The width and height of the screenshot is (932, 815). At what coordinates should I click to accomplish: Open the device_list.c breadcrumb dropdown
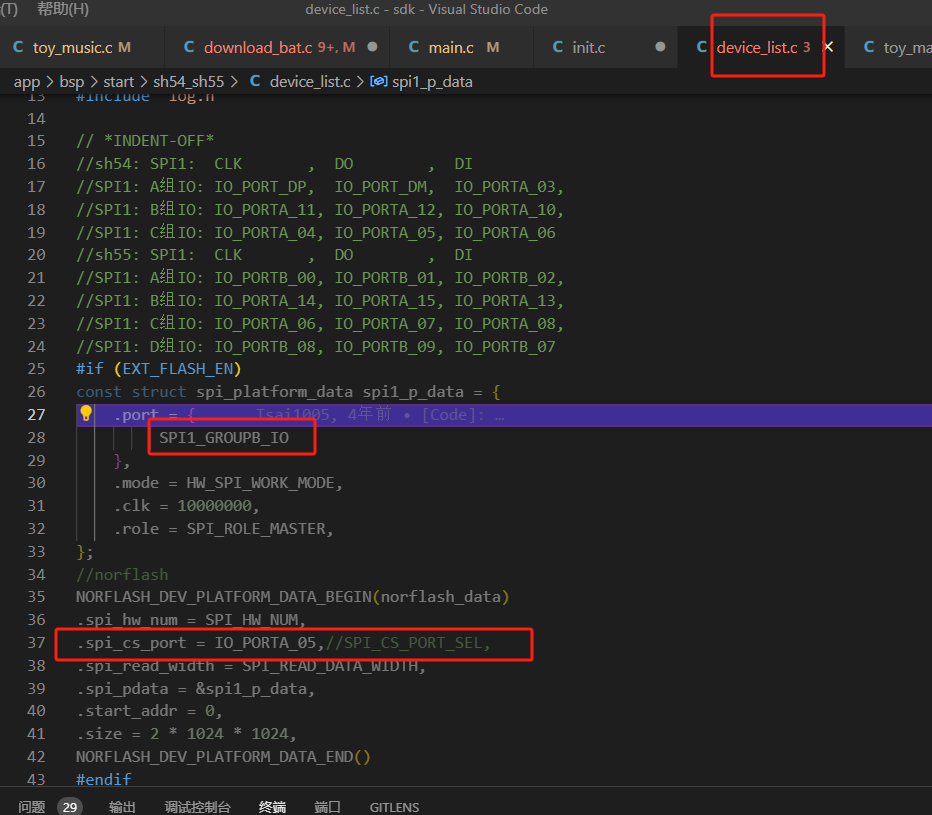(x=310, y=81)
